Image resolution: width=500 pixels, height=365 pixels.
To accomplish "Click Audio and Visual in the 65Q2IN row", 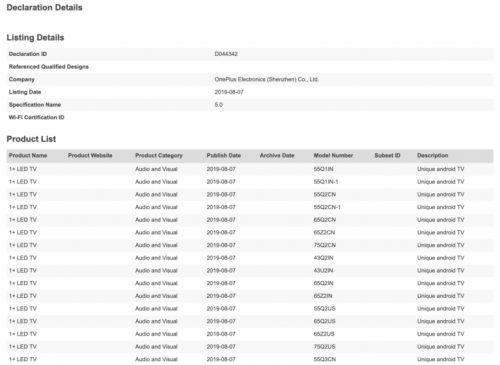I will (x=156, y=283).
